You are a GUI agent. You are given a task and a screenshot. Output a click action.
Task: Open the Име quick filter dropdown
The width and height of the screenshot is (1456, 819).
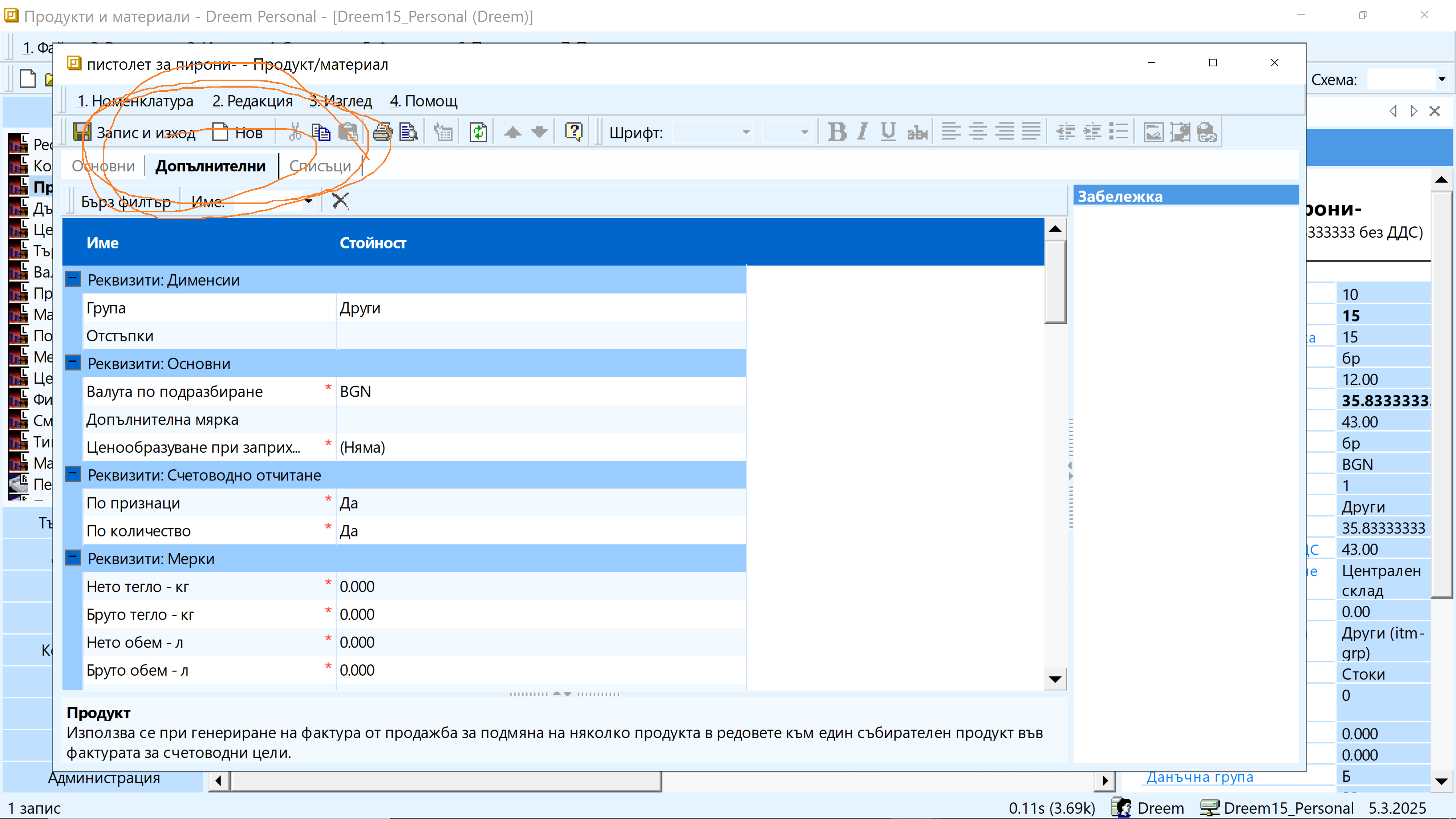(308, 202)
